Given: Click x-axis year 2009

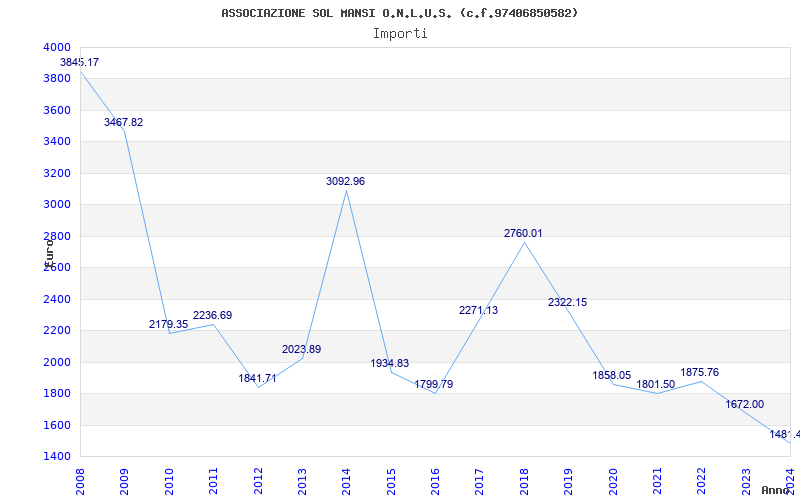Looking at the screenshot, I should coord(124,482).
